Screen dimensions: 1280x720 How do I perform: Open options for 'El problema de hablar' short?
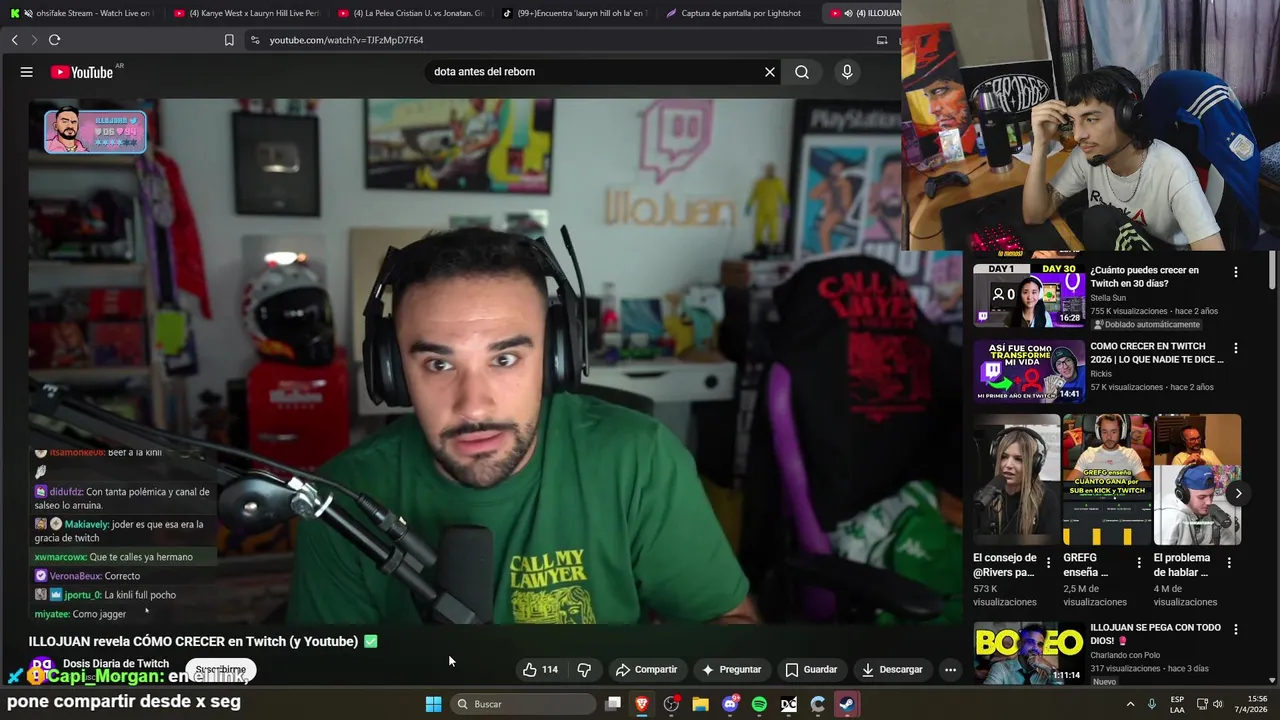[1229, 563]
